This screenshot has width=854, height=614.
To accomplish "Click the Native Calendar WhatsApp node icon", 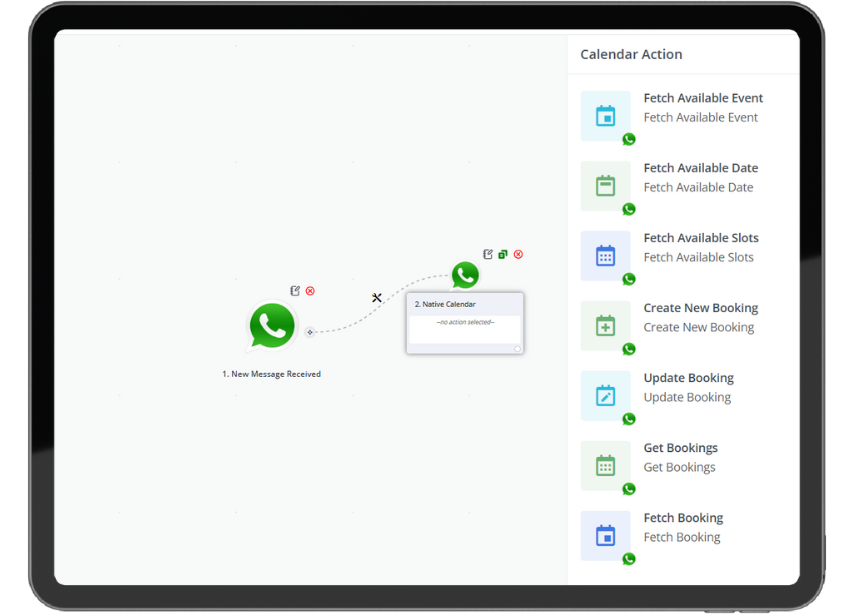I will click(465, 274).
